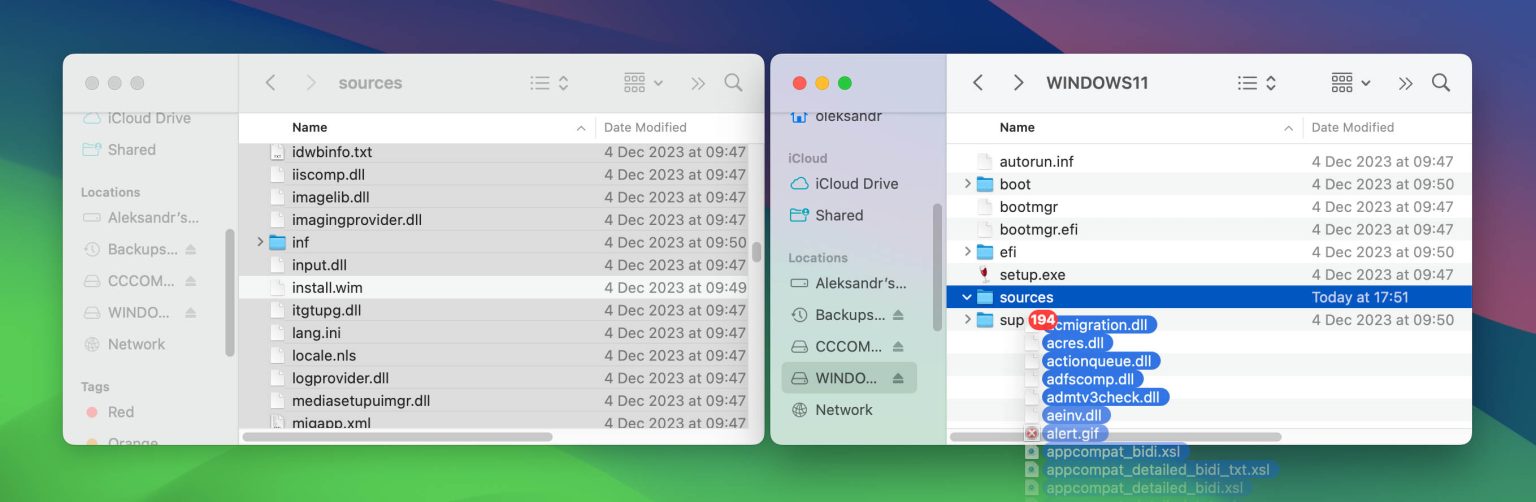Viewport: 1536px width, 502px height.
Task: Search in the WINDOWS11 window
Action: pos(1441,82)
